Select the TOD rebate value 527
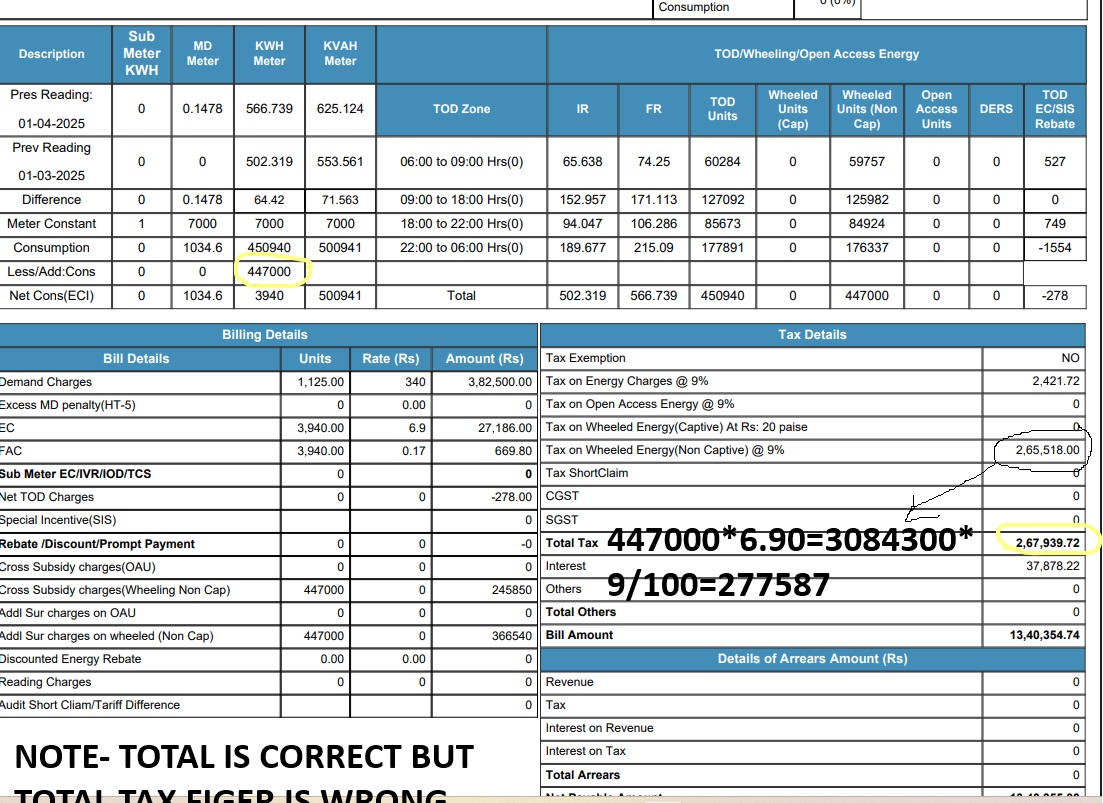 point(1054,162)
